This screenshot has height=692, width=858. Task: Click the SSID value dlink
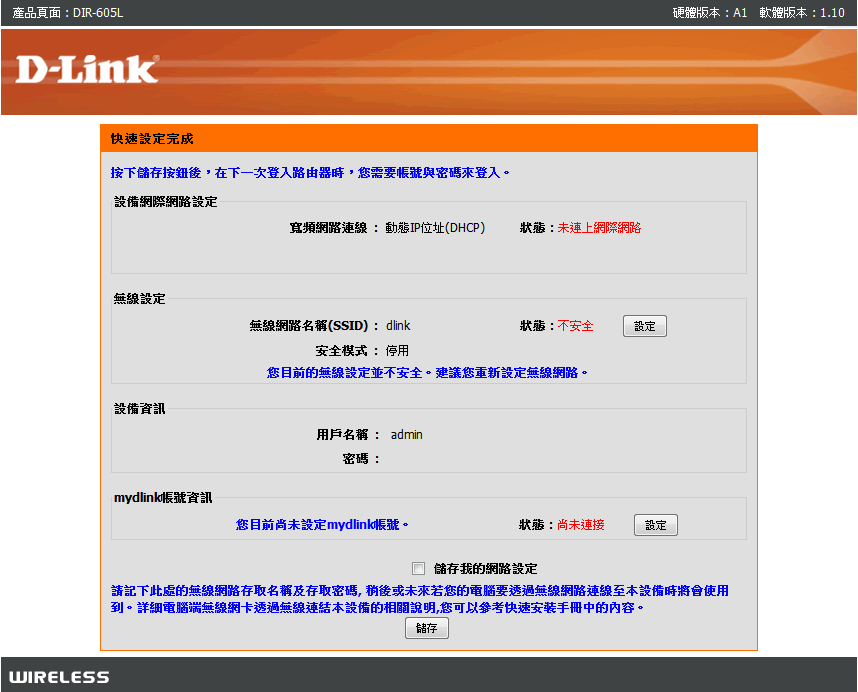tap(398, 326)
